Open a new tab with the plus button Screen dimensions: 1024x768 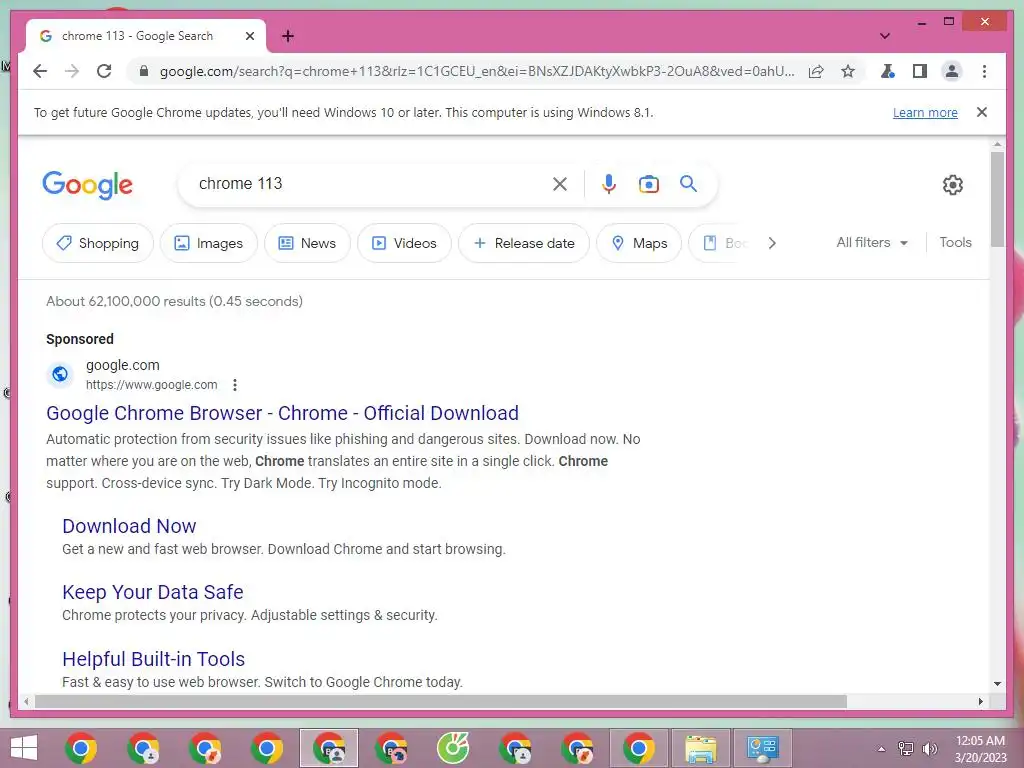(x=288, y=36)
